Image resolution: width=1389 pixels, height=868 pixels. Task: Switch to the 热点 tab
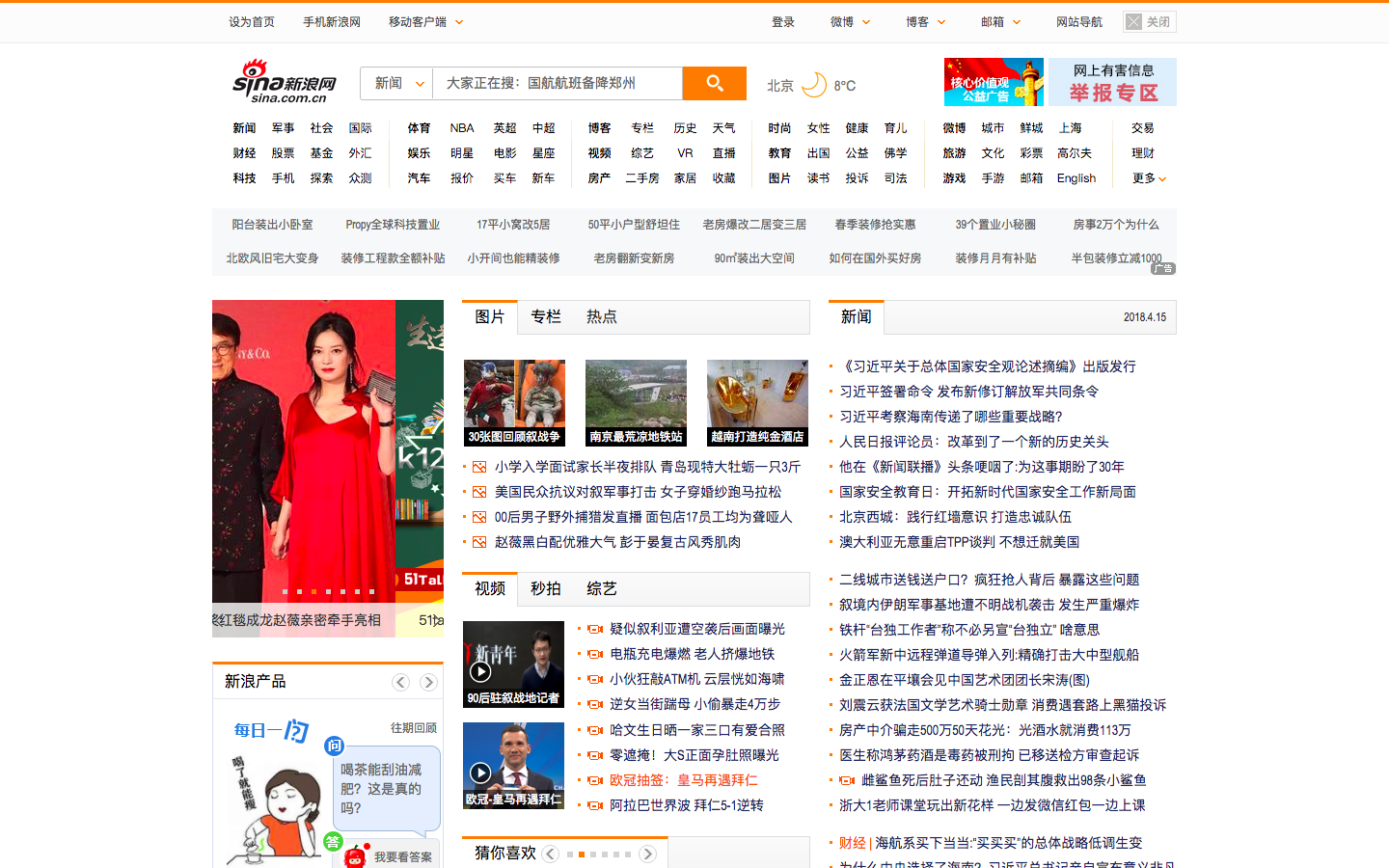pyautogui.click(x=602, y=316)
